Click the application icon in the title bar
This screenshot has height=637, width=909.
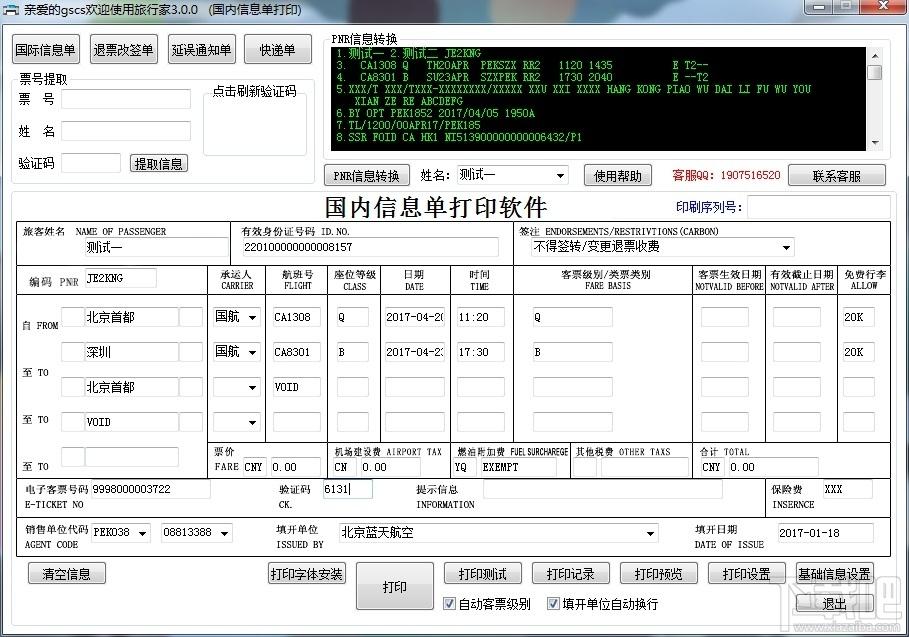click(x=11, y=11)
